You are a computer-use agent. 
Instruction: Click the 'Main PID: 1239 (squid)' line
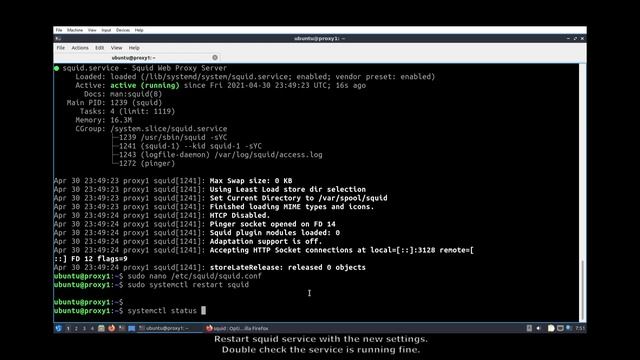pyautogui.click(x=114, y=103)
